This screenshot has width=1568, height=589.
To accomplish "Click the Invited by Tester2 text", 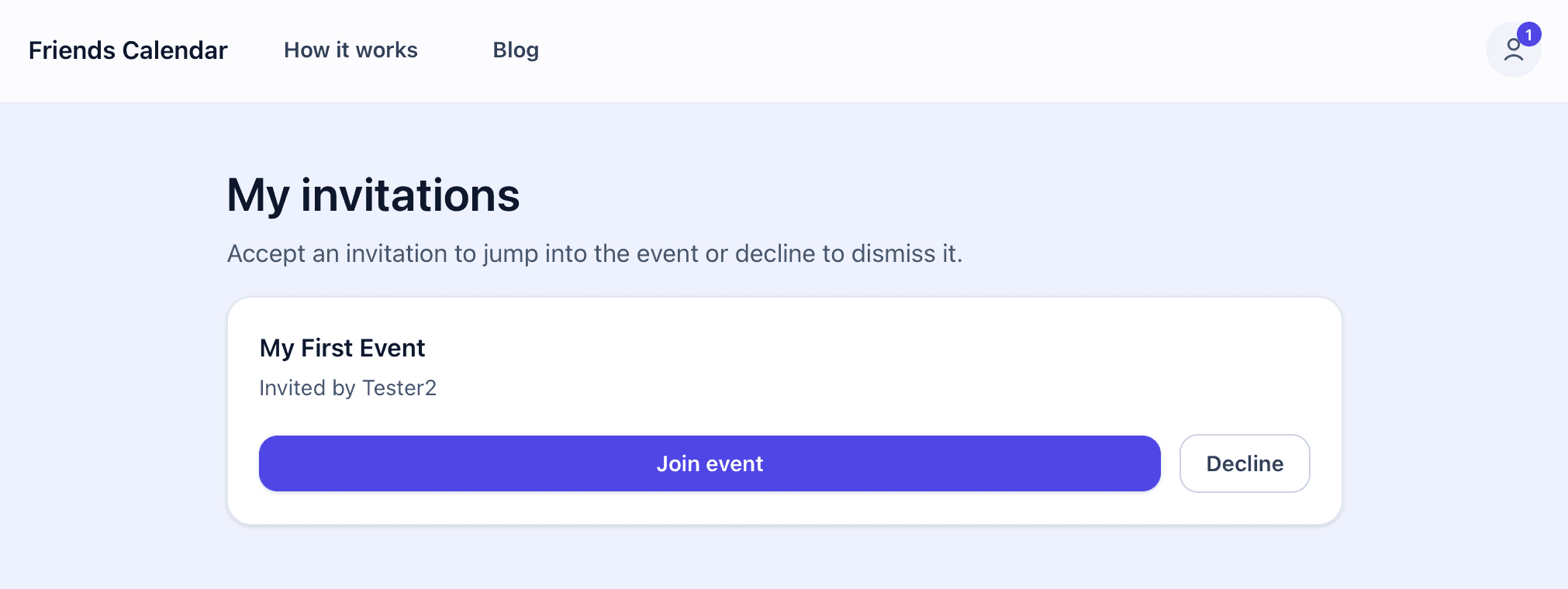I will tap(348, 387).
